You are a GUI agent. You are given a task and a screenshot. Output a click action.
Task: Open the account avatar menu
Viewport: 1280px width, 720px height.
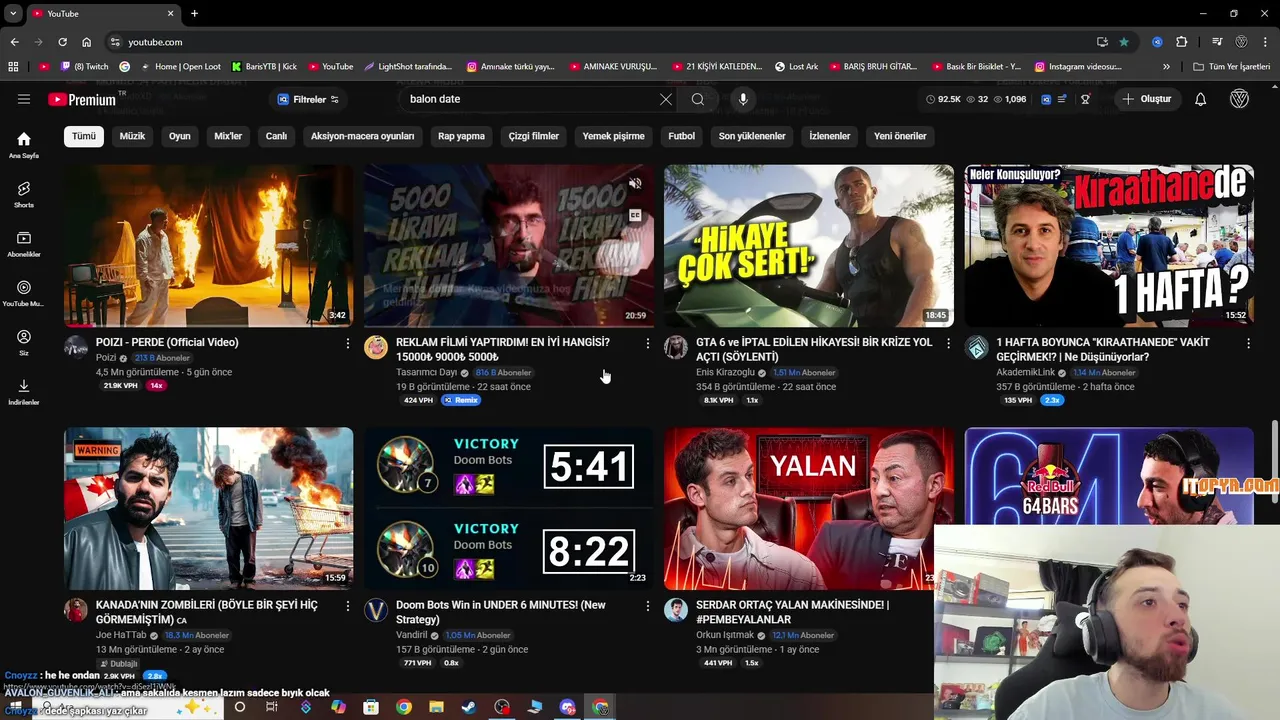[1239, 99]
